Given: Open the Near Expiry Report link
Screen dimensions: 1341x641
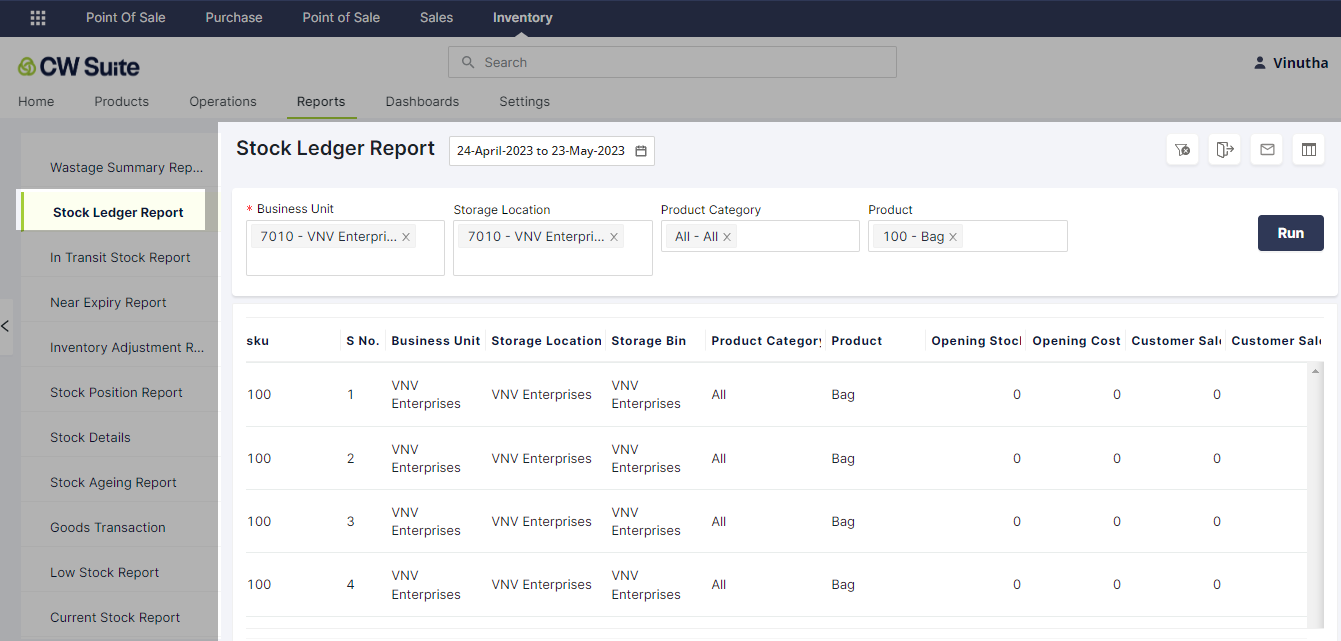Looking at the screenshot, I should tap(108, 303).
